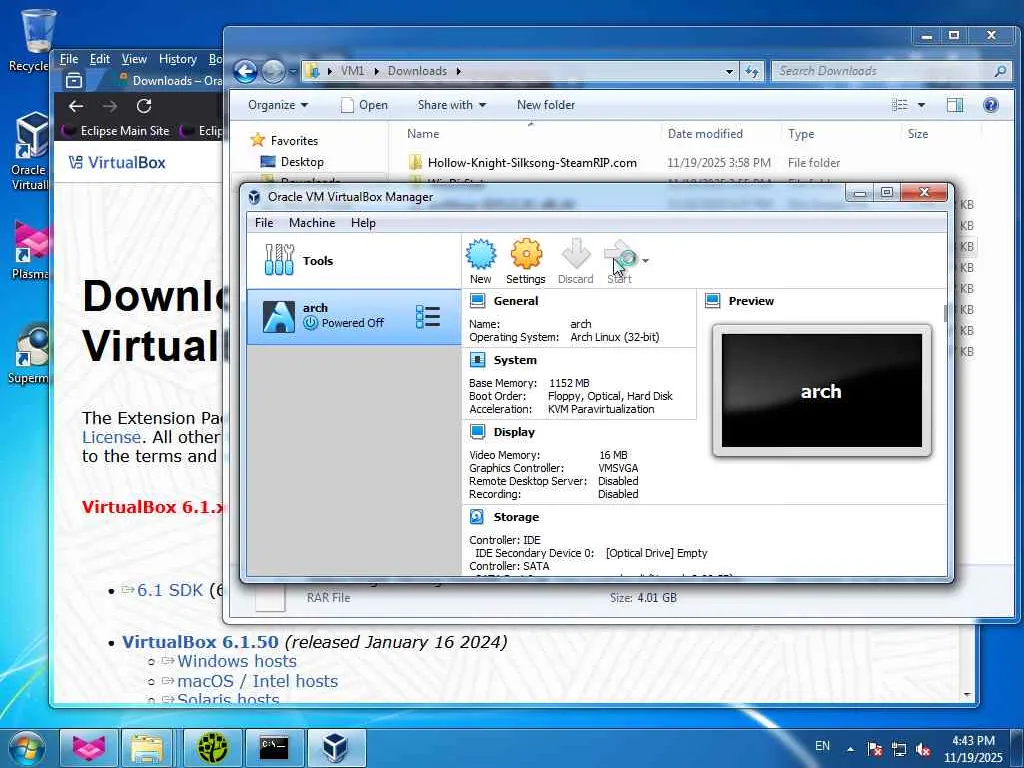Screen dimensions: 1024x768
Task: Click Open in Explorer toolbar
Action: point(364,105)
